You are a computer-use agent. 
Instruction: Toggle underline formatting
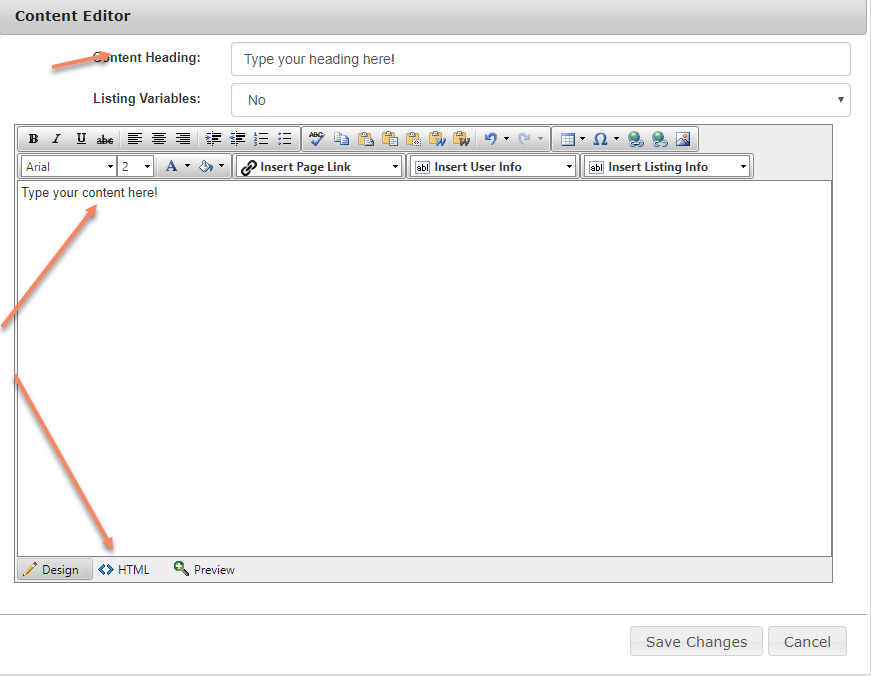pos(81,139)
